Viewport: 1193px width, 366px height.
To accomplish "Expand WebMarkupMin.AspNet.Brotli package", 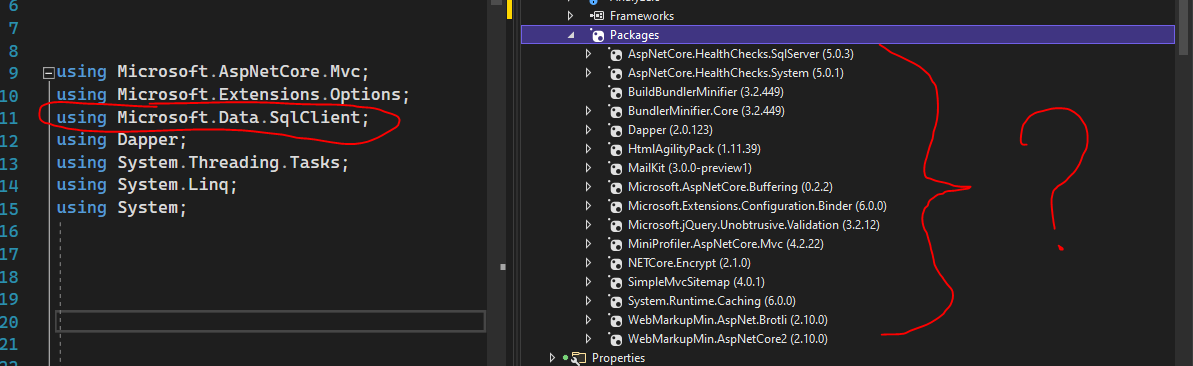I will click(x=588, y=320).
